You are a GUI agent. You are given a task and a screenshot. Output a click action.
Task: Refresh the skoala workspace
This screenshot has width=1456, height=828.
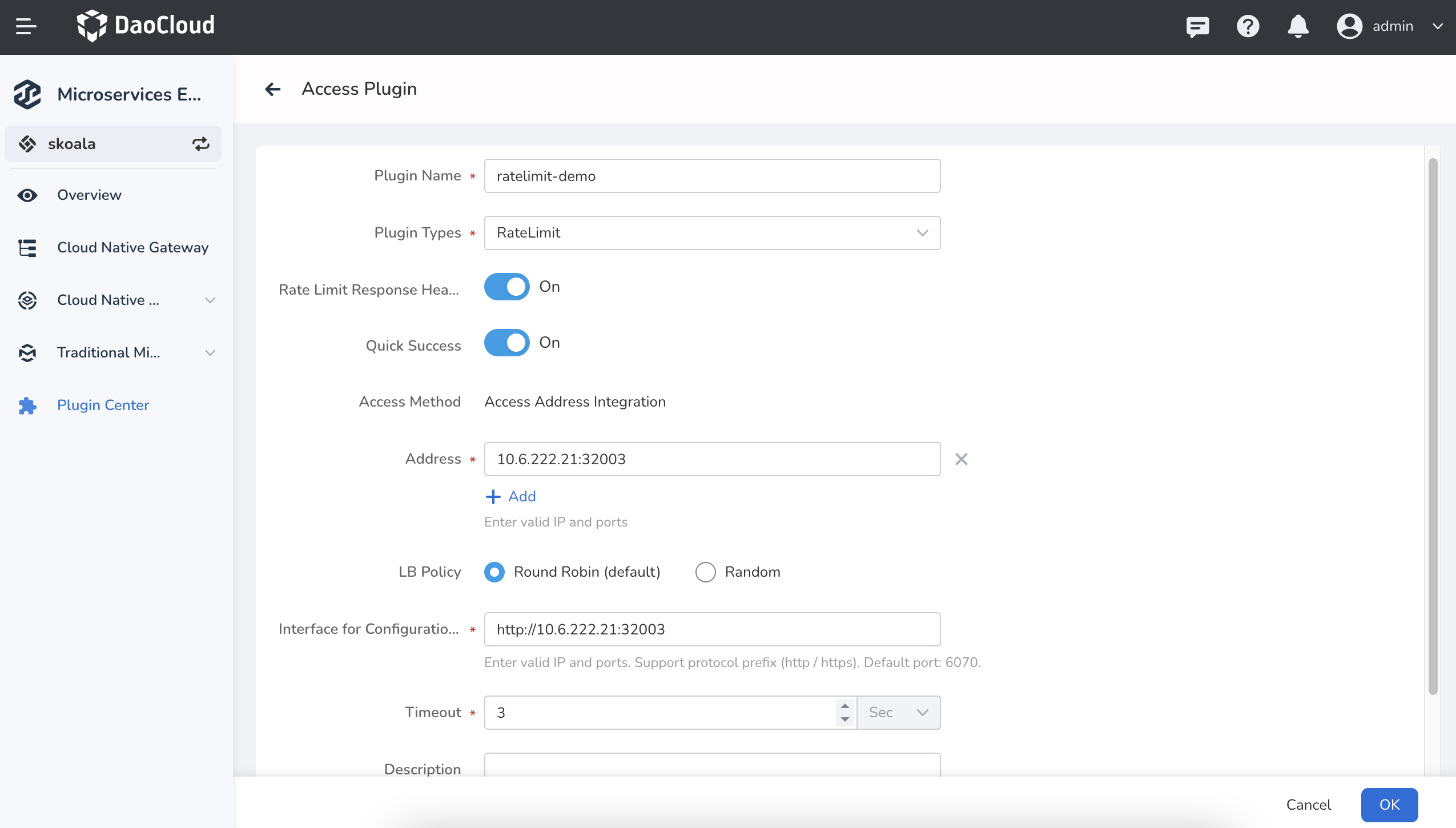click(x=200, y=143)
